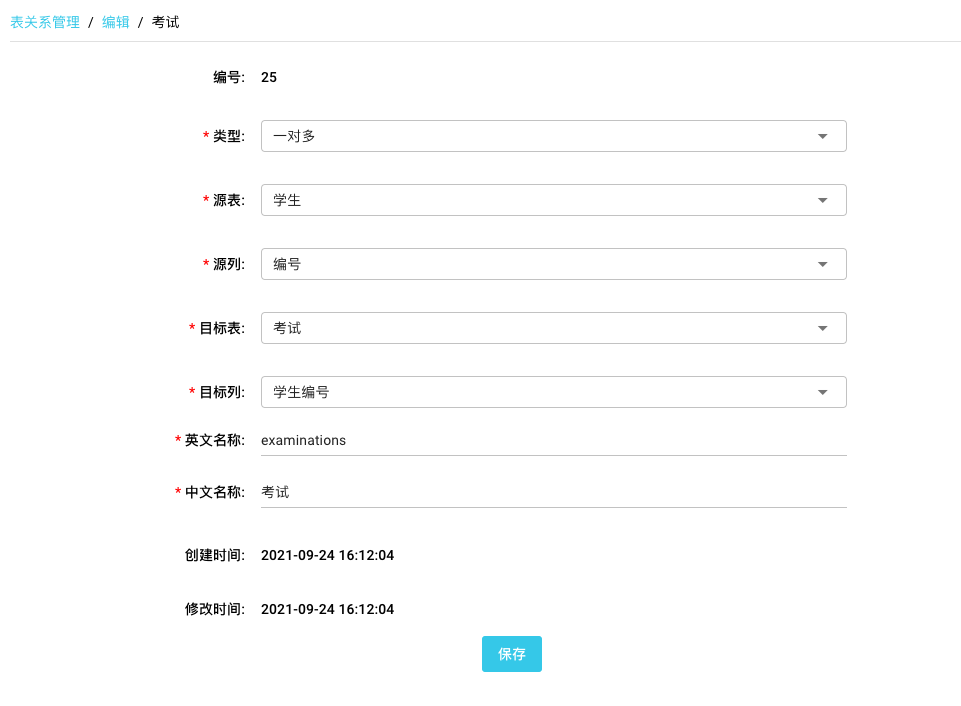Open the 表关系管理 breadcrumb link
Viewport: 961px width, 706px height.
point(45,22)
